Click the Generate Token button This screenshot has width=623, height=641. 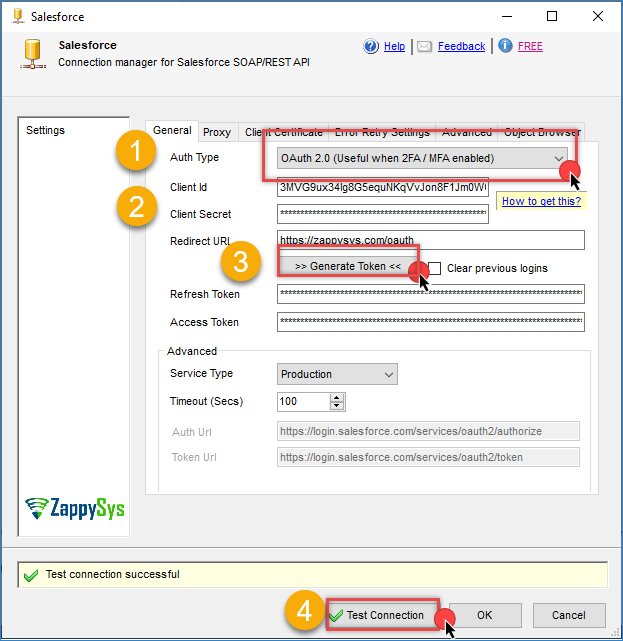pyautogui.click(x=348, y=266)
